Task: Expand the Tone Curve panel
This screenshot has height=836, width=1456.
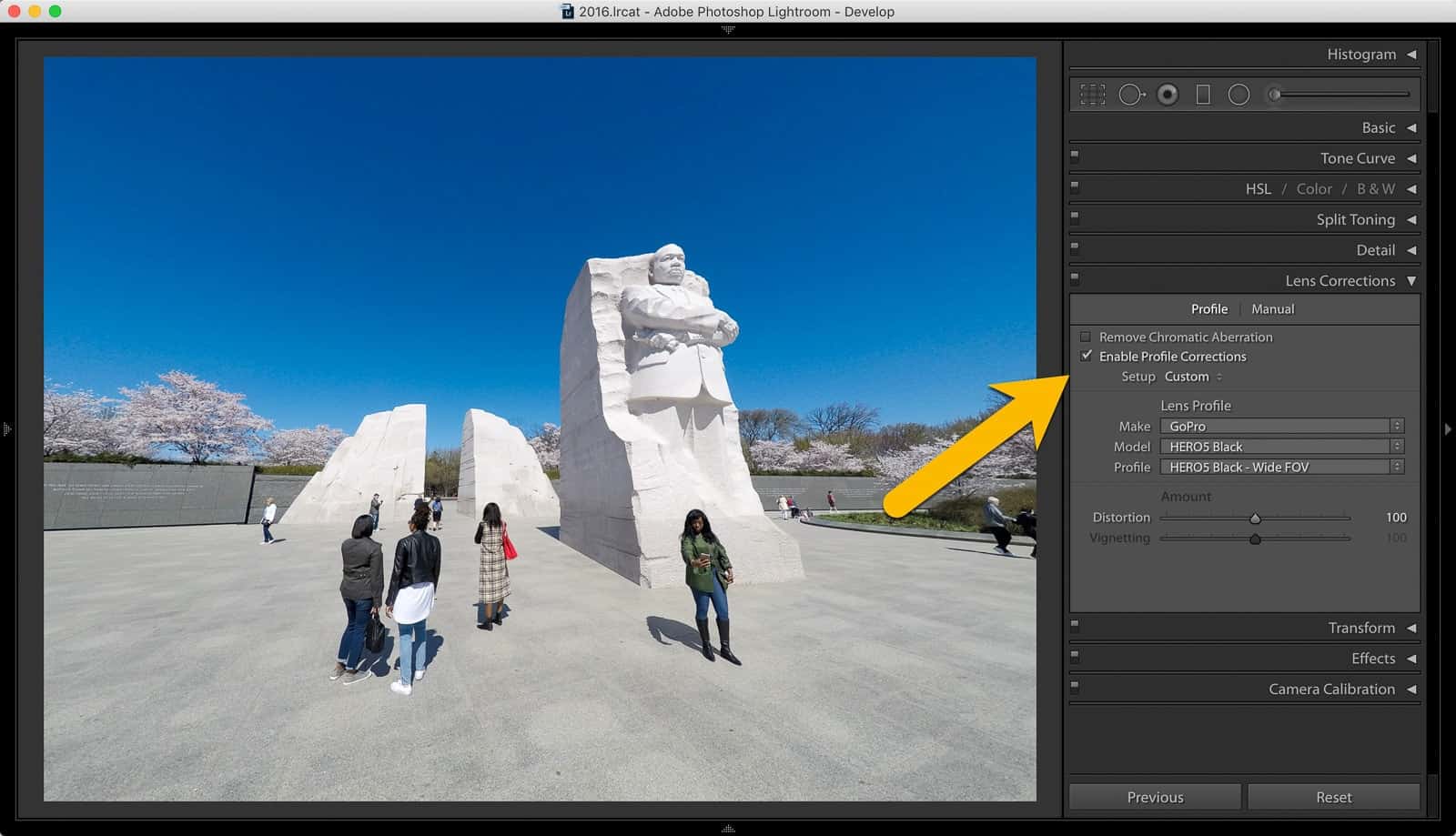Action: coord(1411,158)
